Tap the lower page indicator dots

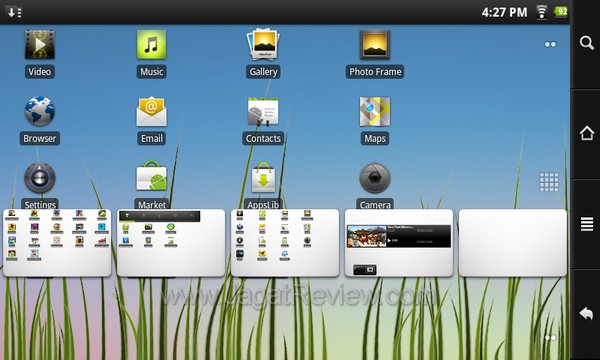pyautogui.click(x=550, y=337)
